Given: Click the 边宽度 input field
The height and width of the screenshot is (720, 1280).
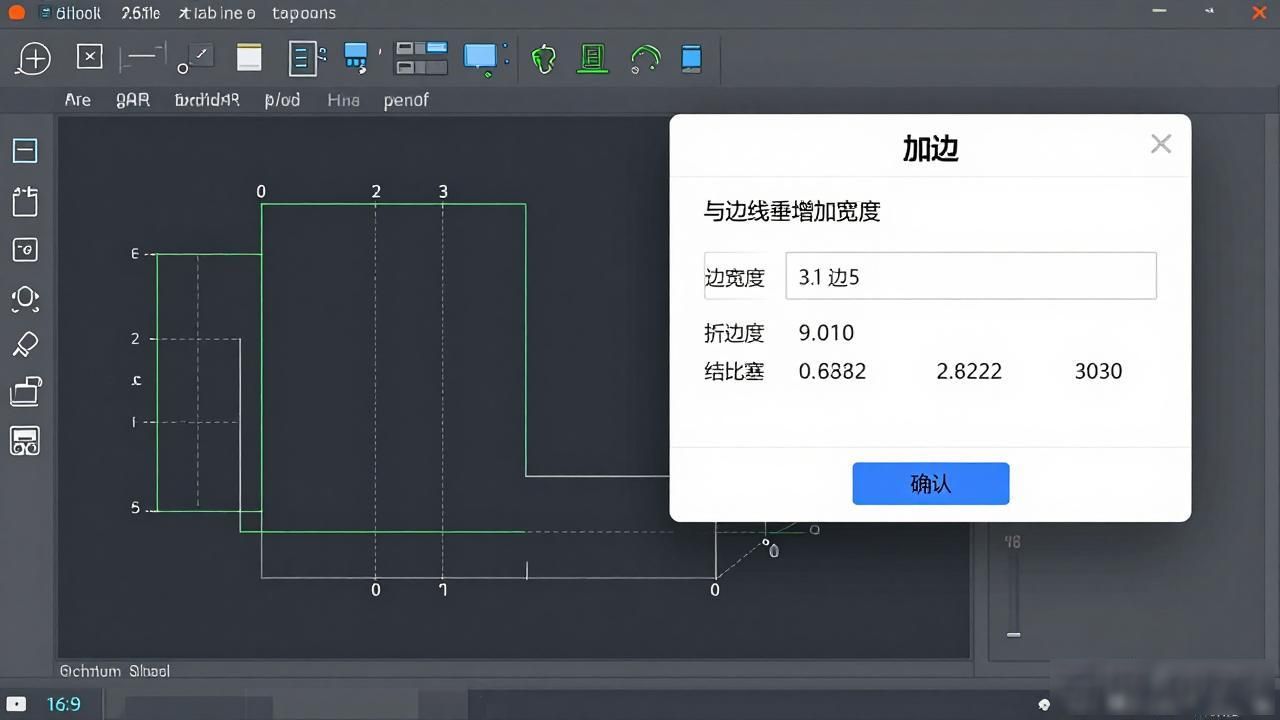Looking at the screenshot, I should tap(971, 276).
